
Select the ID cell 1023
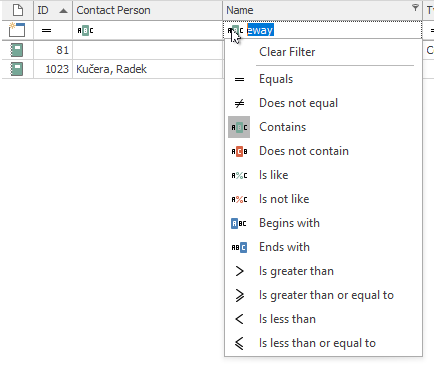(x=53, y=69)
